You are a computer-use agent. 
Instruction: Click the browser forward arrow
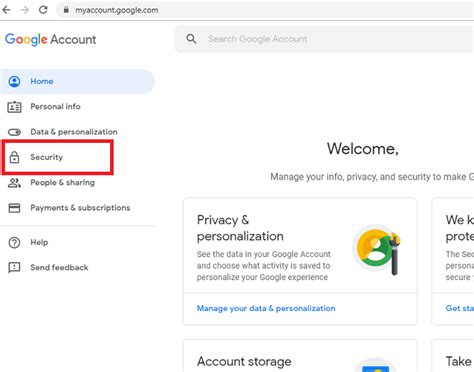(25, 10)
